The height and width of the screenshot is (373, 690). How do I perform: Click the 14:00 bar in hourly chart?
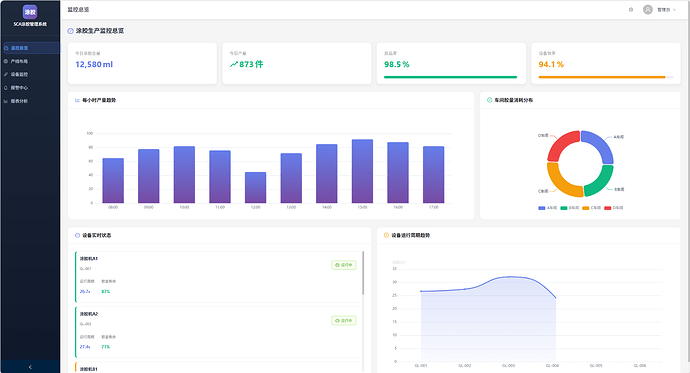click(x=327, y=174)
